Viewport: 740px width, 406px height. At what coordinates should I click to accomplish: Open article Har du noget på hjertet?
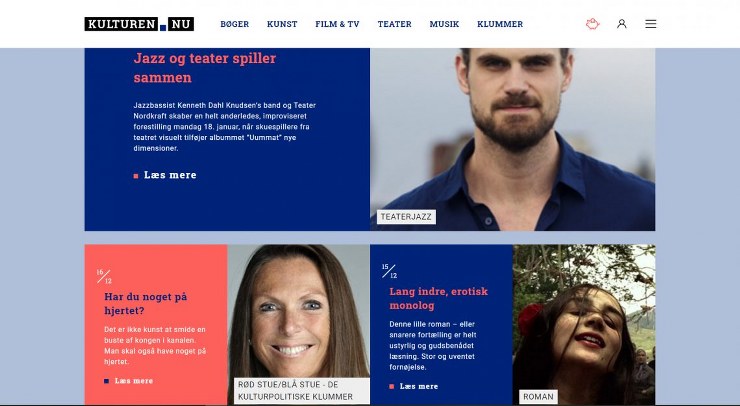coord(145,304)
